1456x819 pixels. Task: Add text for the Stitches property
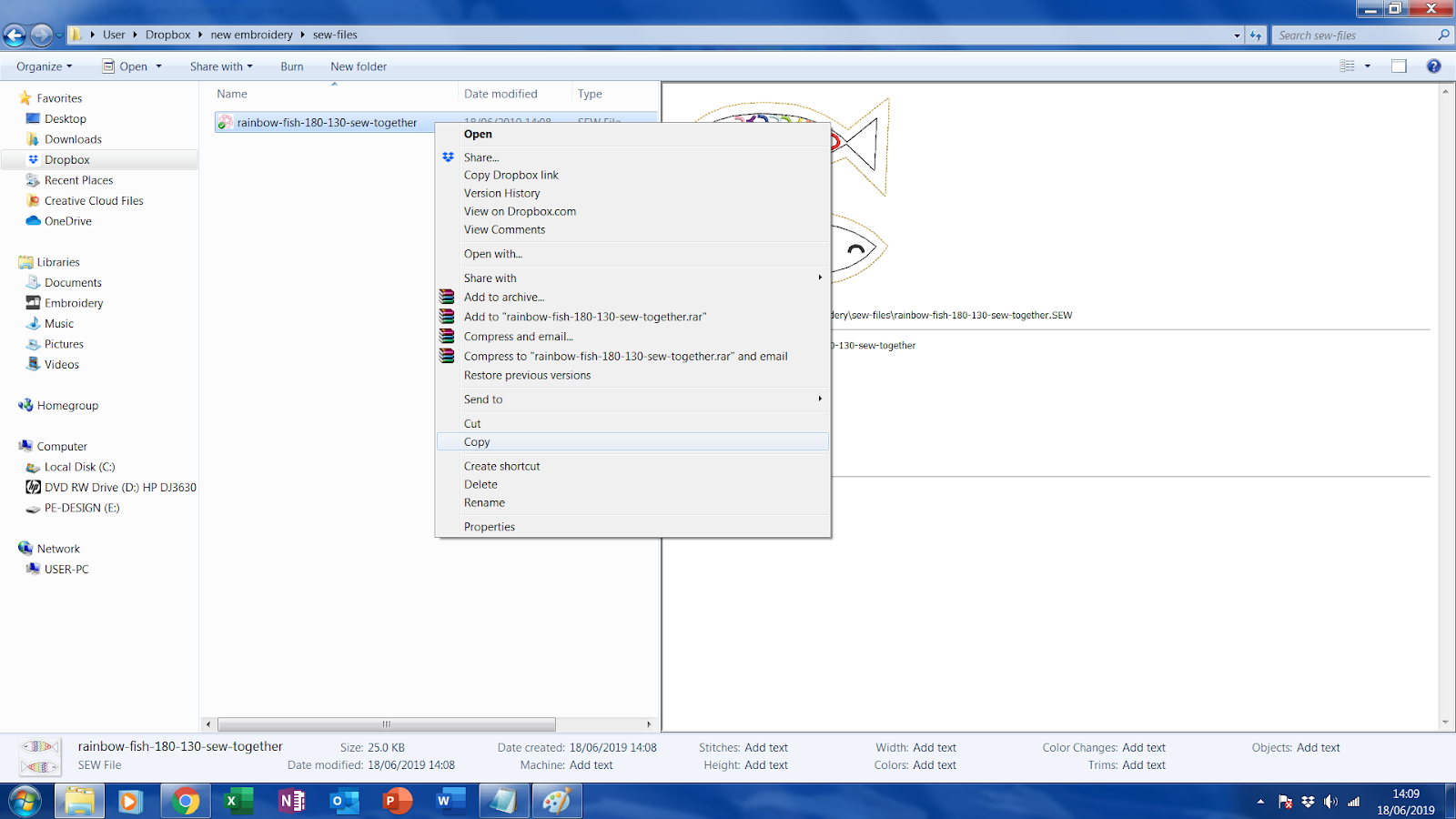pos(766,748)
